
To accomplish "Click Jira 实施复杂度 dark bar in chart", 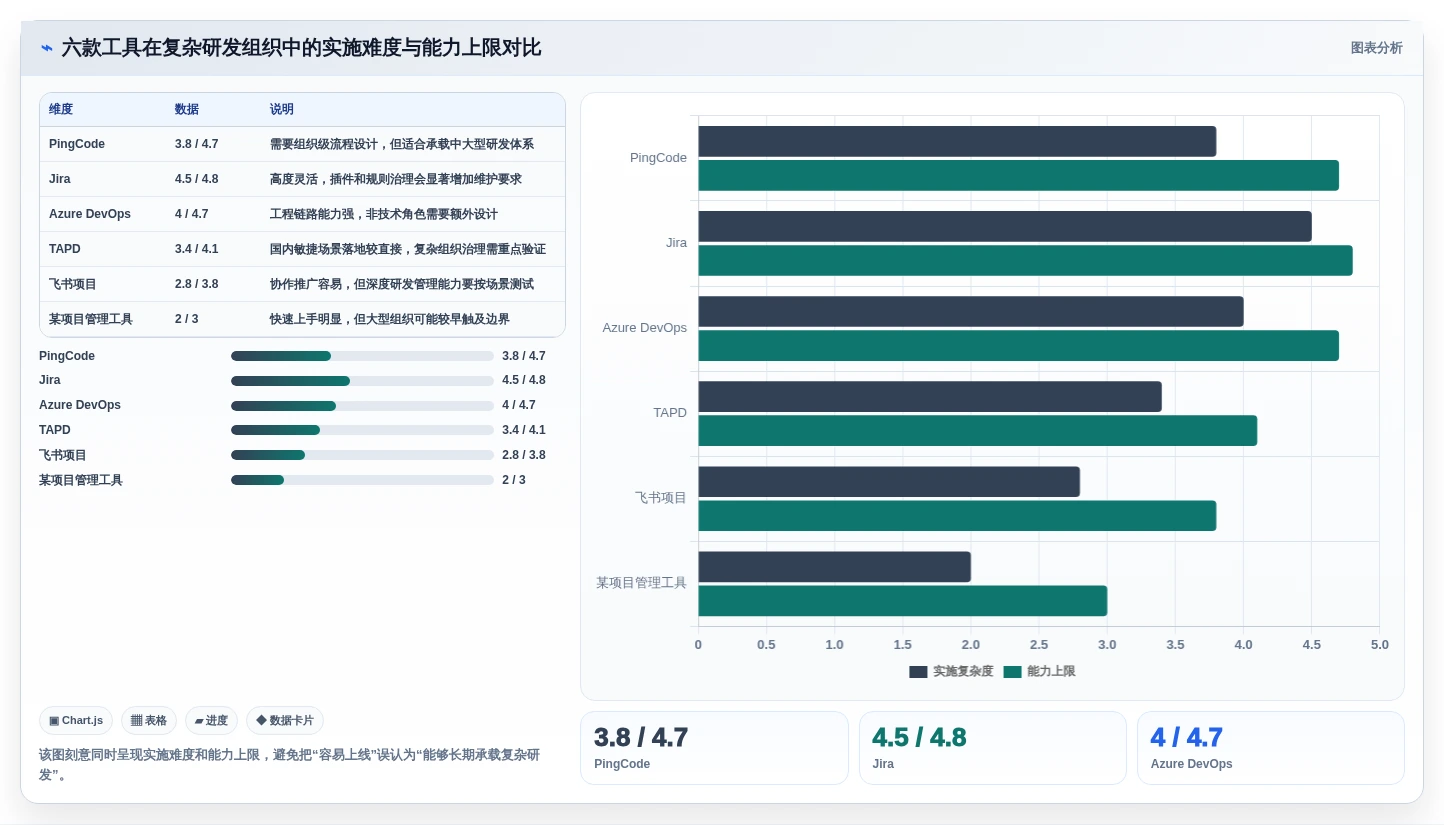I will click(1005, 226).
